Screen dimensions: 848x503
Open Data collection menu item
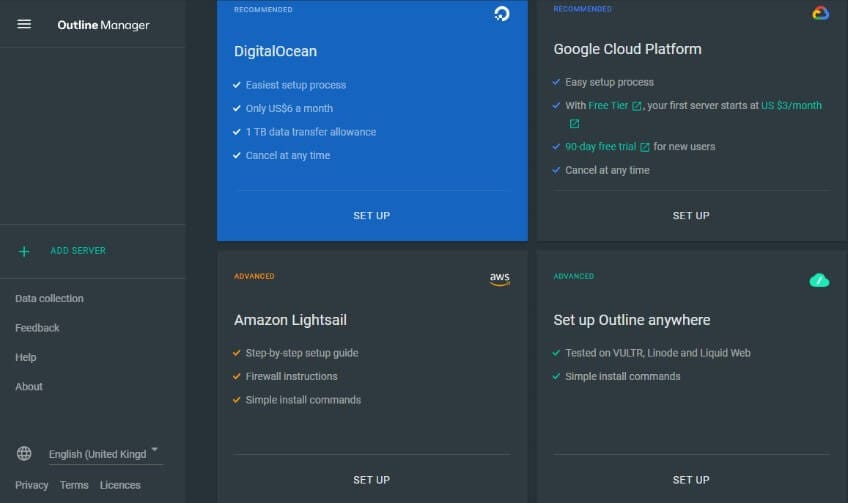(x=49, y=299)
